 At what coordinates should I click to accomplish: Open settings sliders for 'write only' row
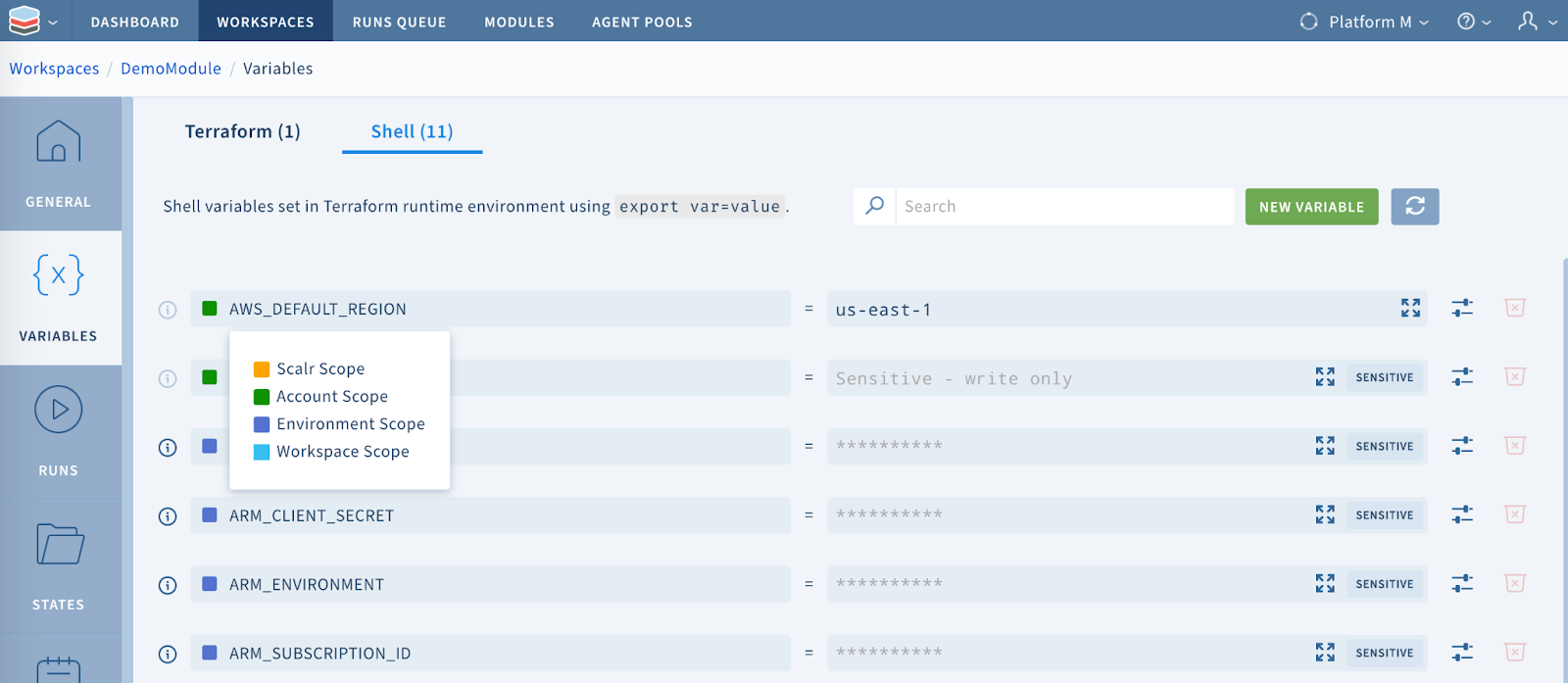[x=1462, y=376]
